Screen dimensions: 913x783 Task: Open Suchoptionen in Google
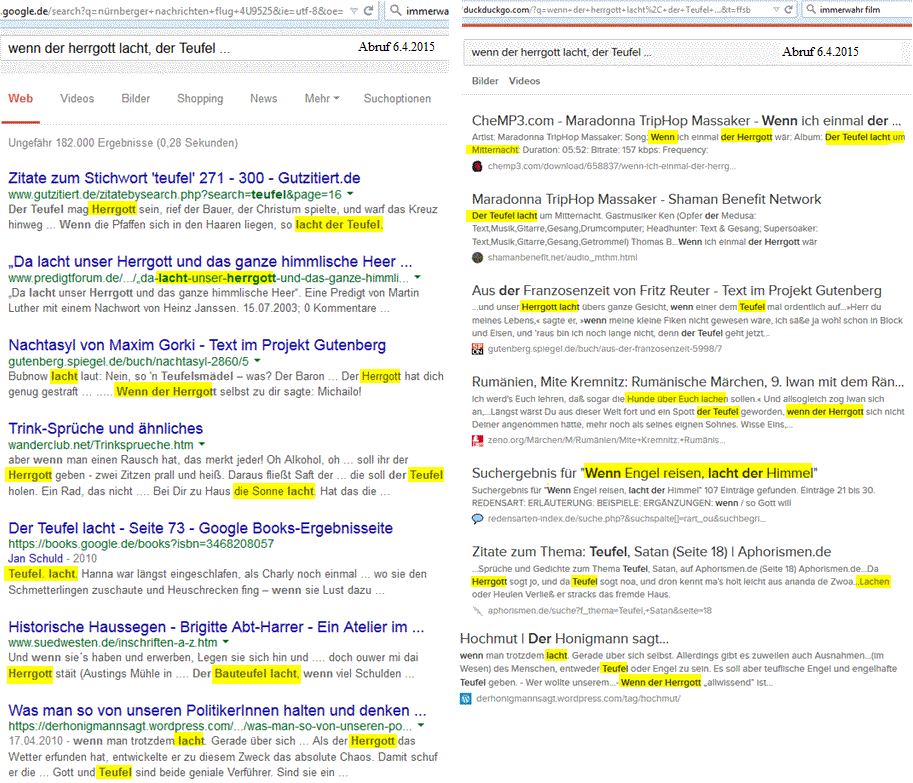click(x=397, y=98)
